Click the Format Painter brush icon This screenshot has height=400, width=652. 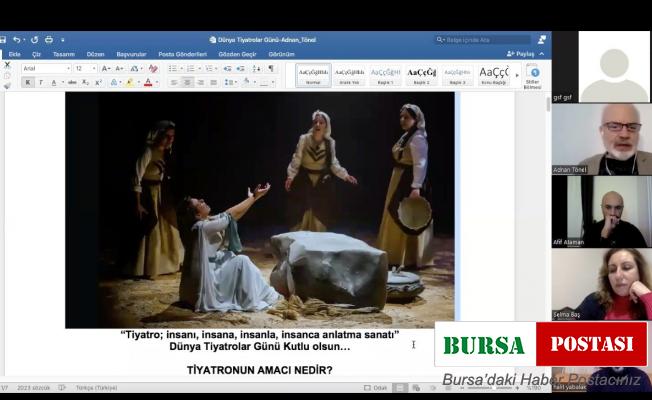(x=7, y=86)
